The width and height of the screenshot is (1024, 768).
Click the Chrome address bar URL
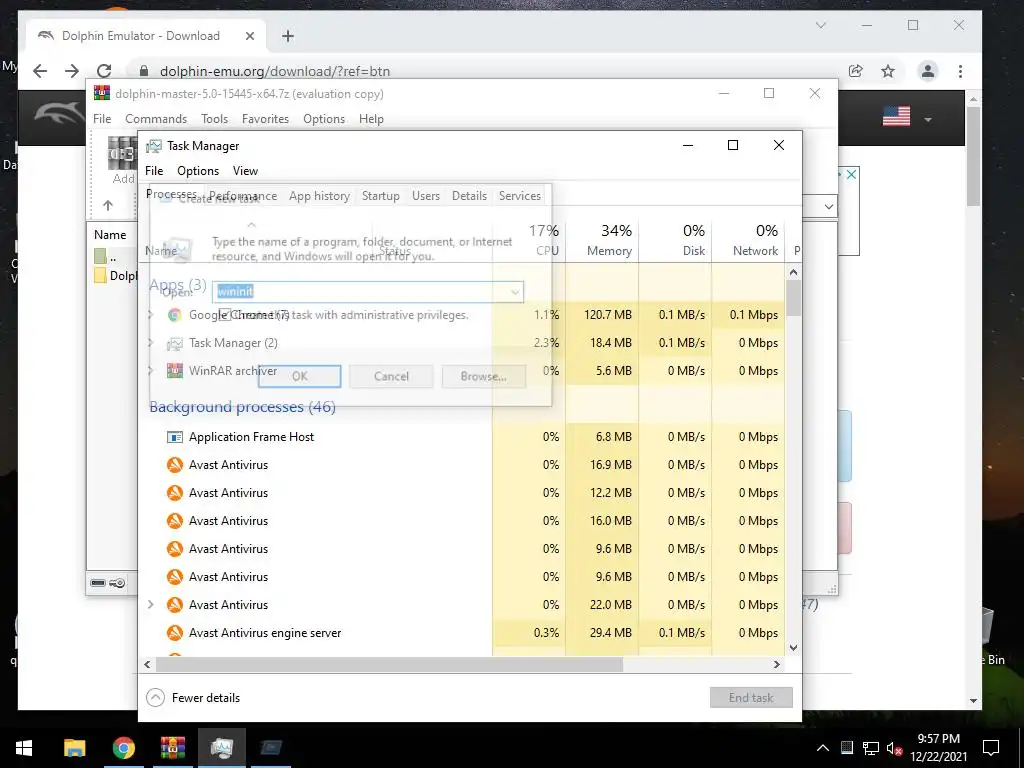coord(275,71)
